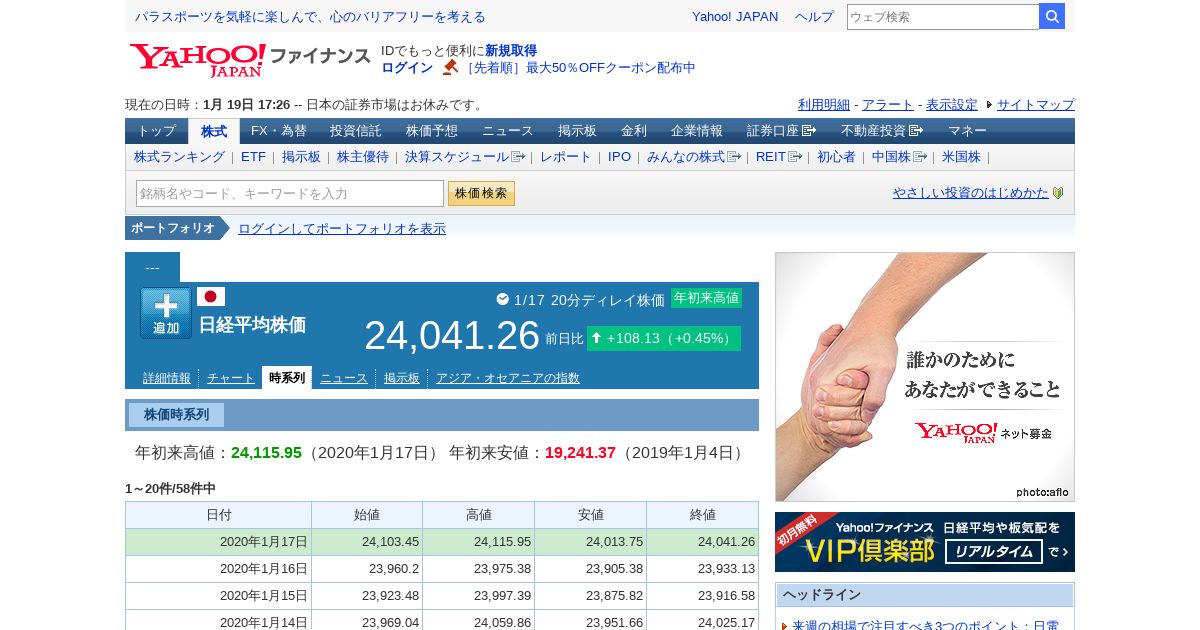This screenshot has height=630, width=1200.
Task: Select the 株式 menu tab
Action: (x=214, y=131)
